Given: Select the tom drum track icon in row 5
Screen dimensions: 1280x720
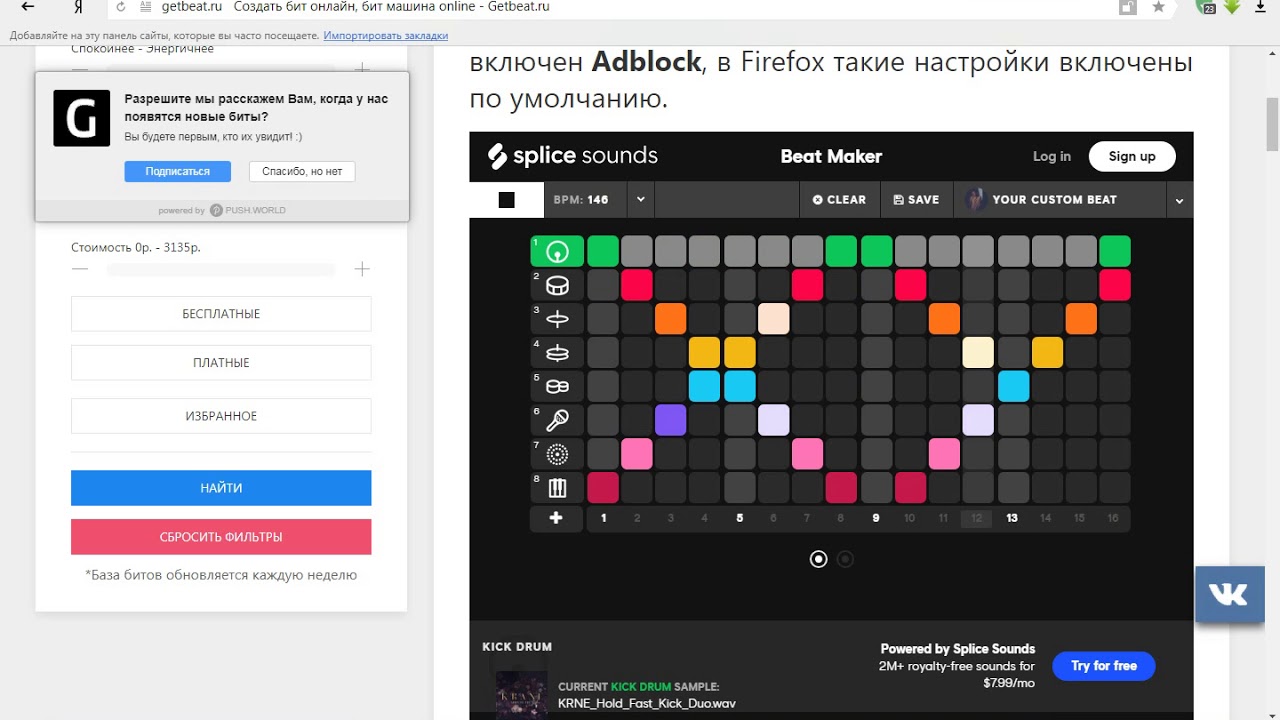Looking at the screenshot, I should 557,386.
